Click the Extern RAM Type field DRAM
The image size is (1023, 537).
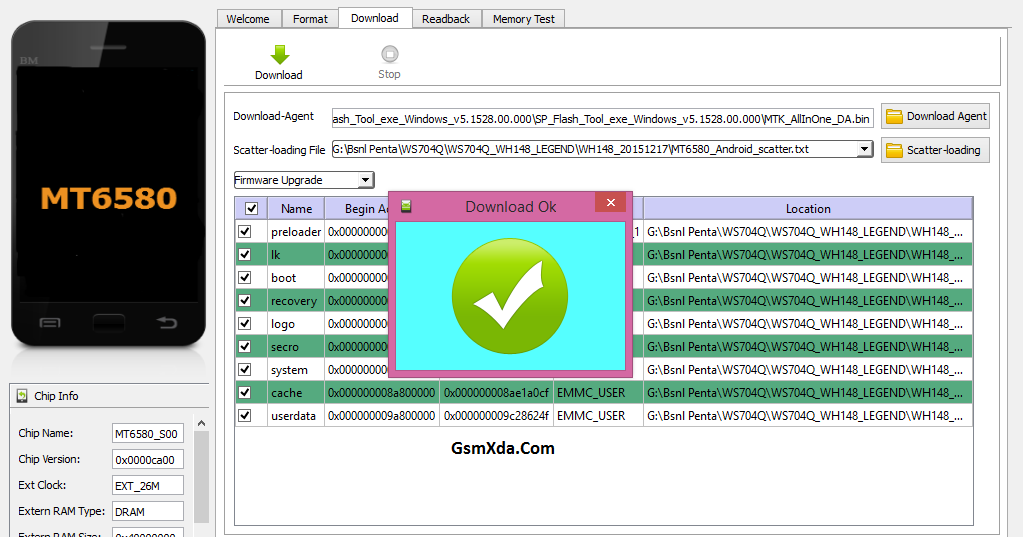tap(147, 512)
